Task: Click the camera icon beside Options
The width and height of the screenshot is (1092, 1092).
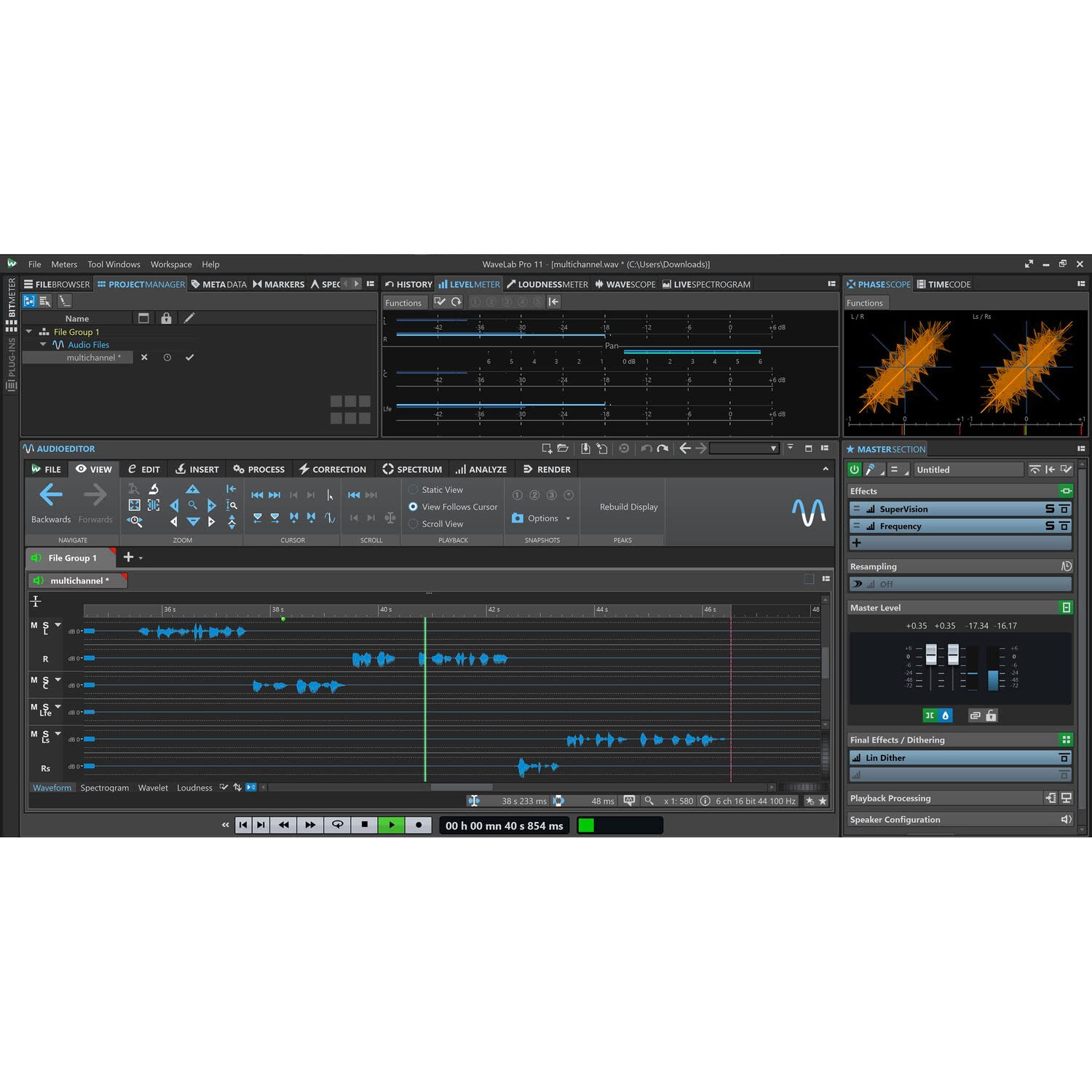Action: click(518, 518)
